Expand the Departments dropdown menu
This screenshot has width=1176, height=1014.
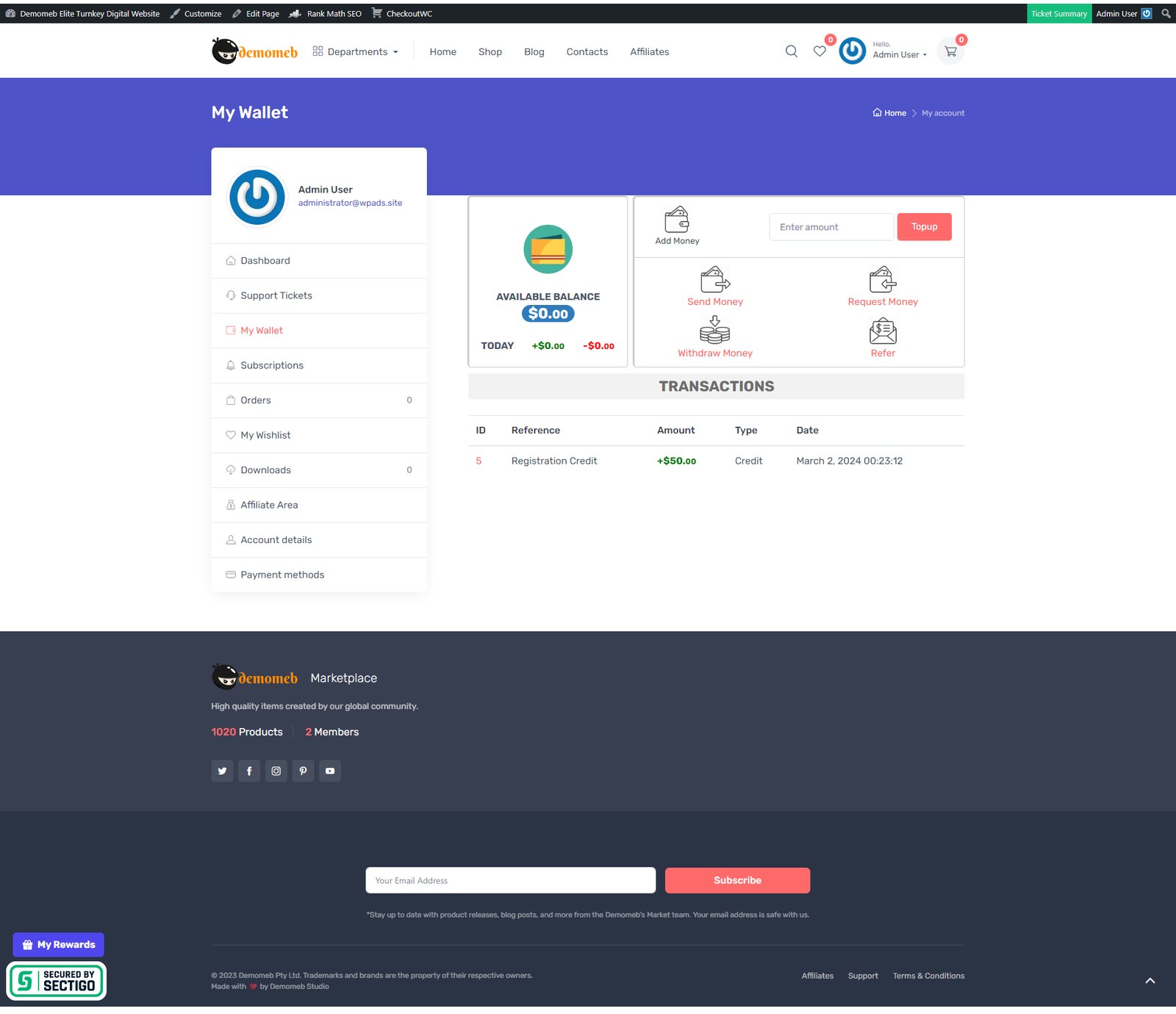[x=356, y=51]
